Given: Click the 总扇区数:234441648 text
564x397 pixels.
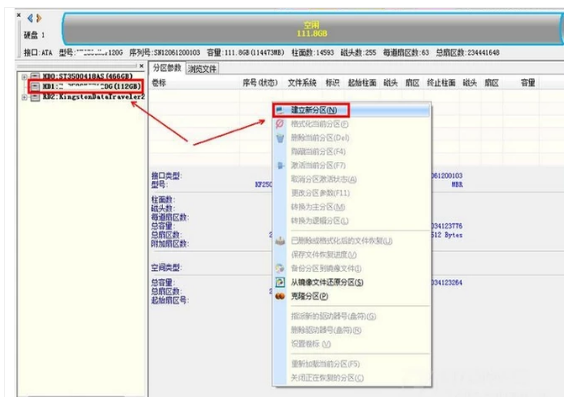Looking at the screenshot, I should (468, 53).
